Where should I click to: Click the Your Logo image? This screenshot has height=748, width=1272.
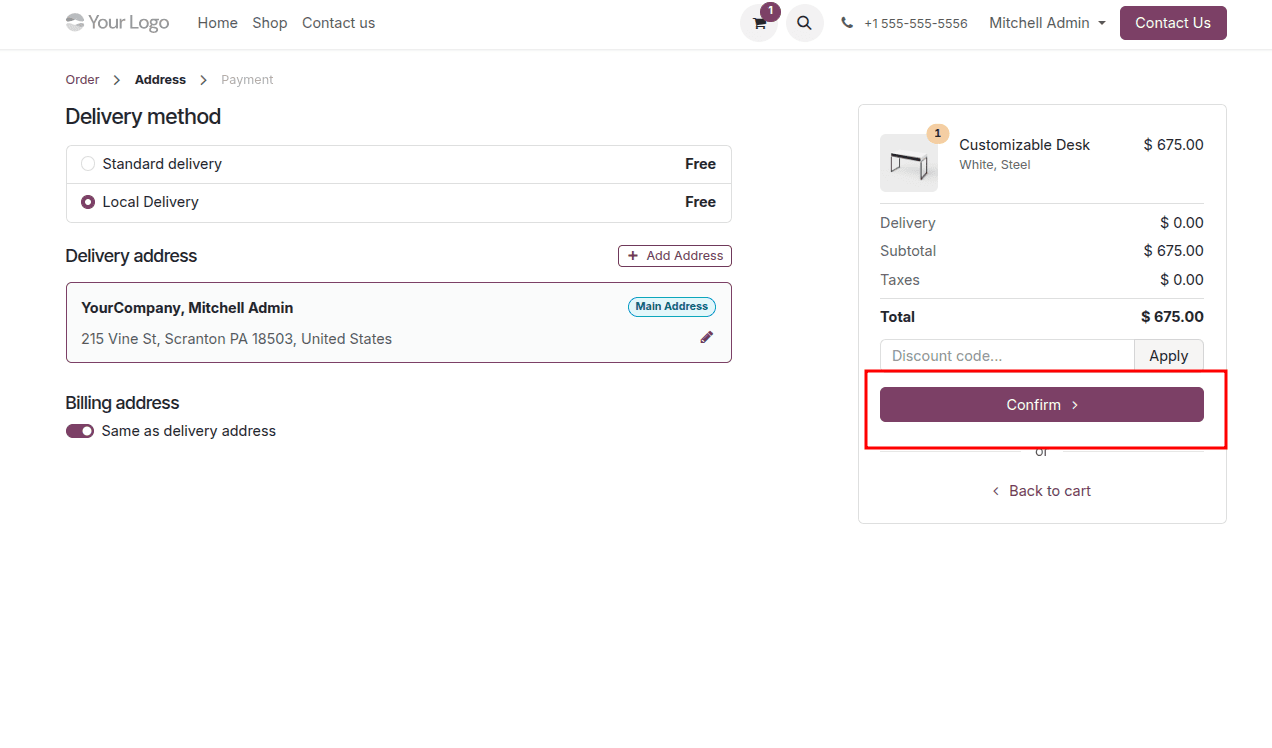click(x=117, y=22)
